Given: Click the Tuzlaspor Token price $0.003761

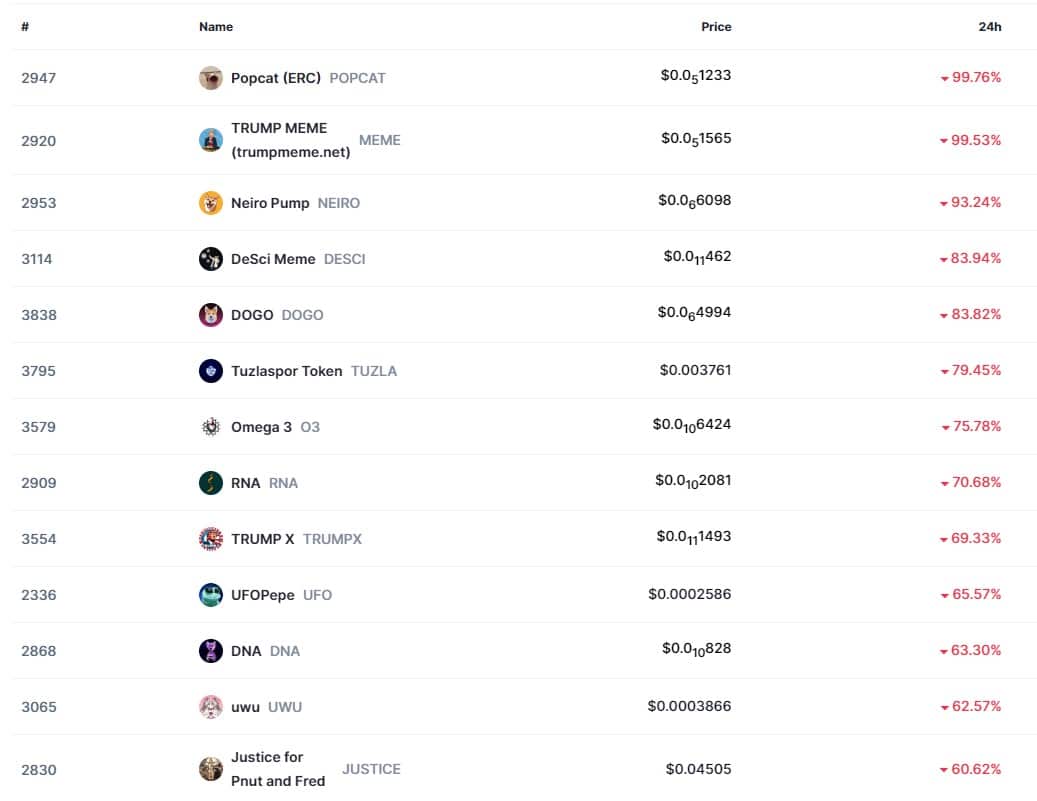Looking at the screenshot, I should point(695,370).
